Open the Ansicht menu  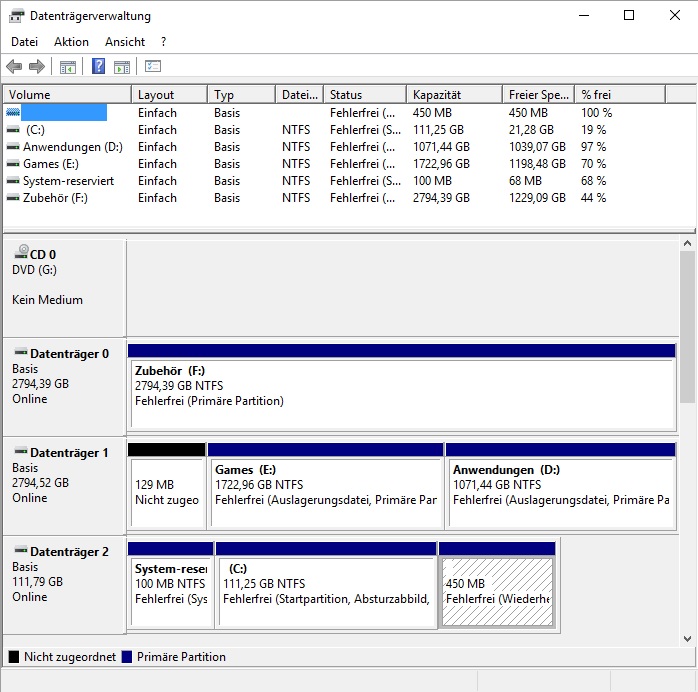coord(125,42)
